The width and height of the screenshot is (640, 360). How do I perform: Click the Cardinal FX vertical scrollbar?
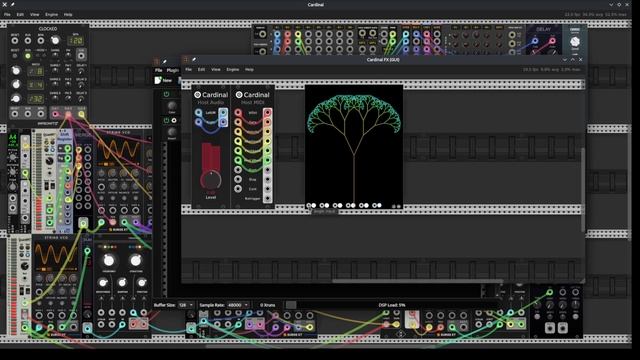pyautogui.click(x=582, y=189)
